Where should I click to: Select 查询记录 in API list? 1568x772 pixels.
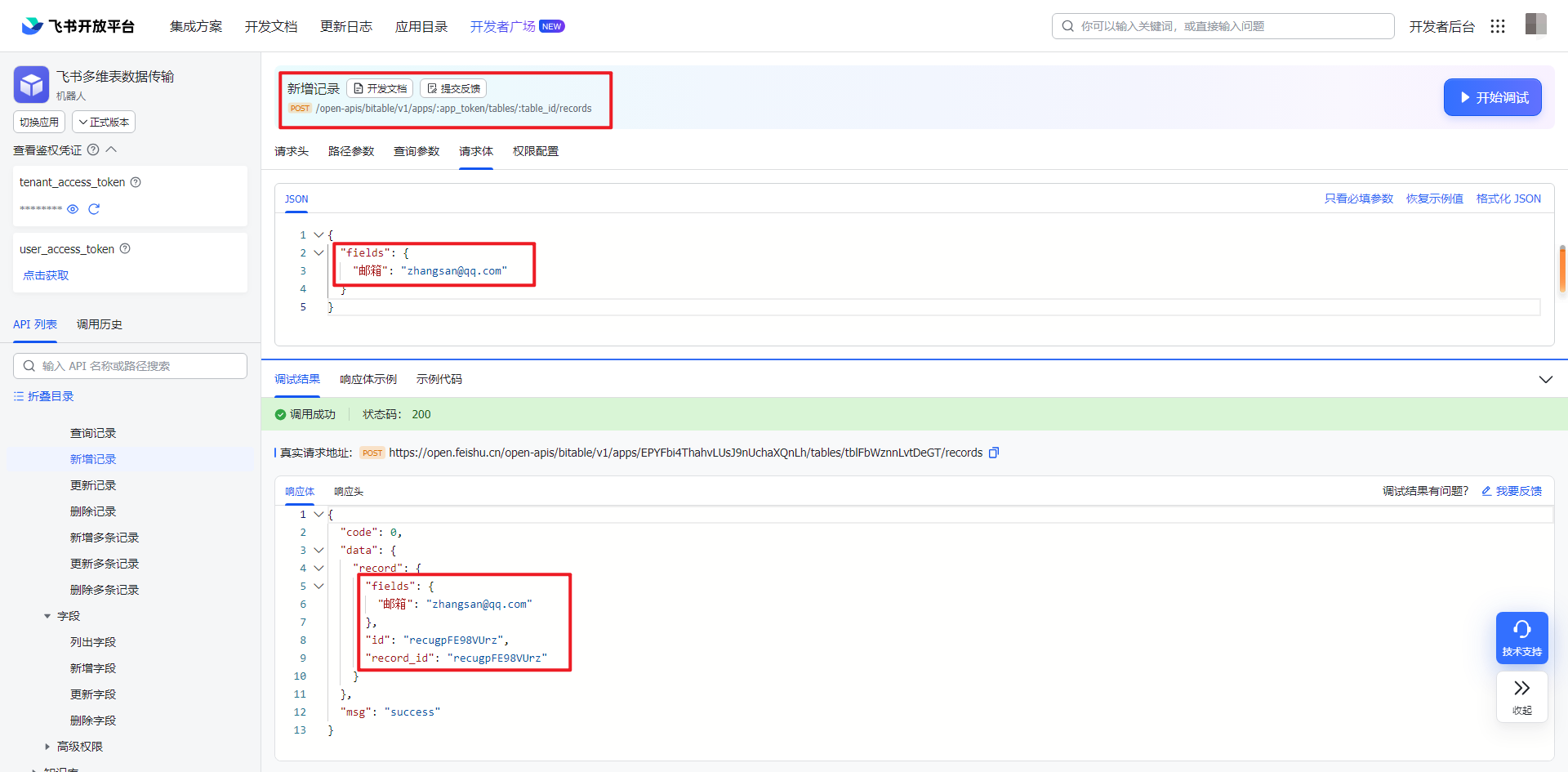93,433
